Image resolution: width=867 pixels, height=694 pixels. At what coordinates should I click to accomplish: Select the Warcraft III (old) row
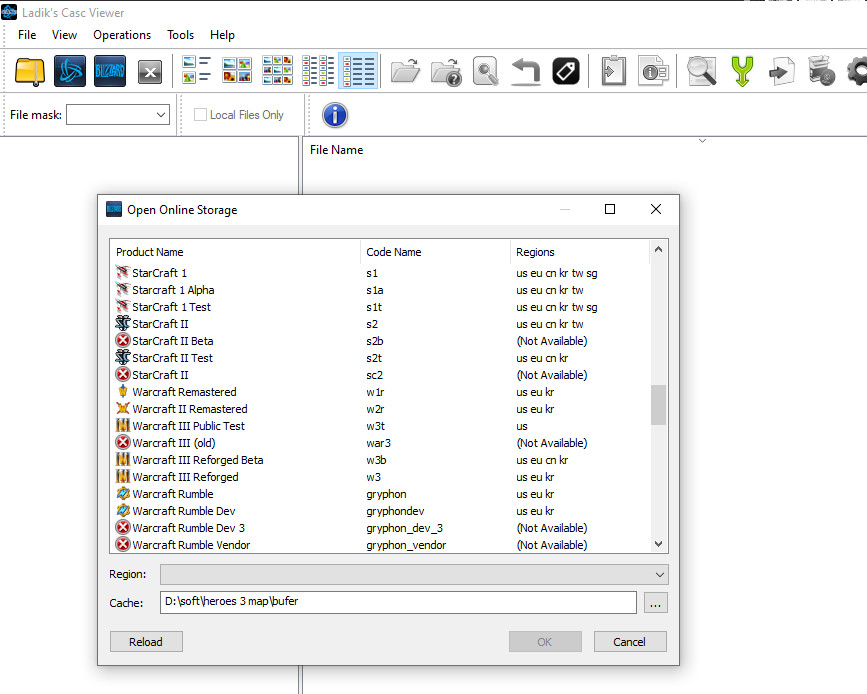click(x=381, y=443)
